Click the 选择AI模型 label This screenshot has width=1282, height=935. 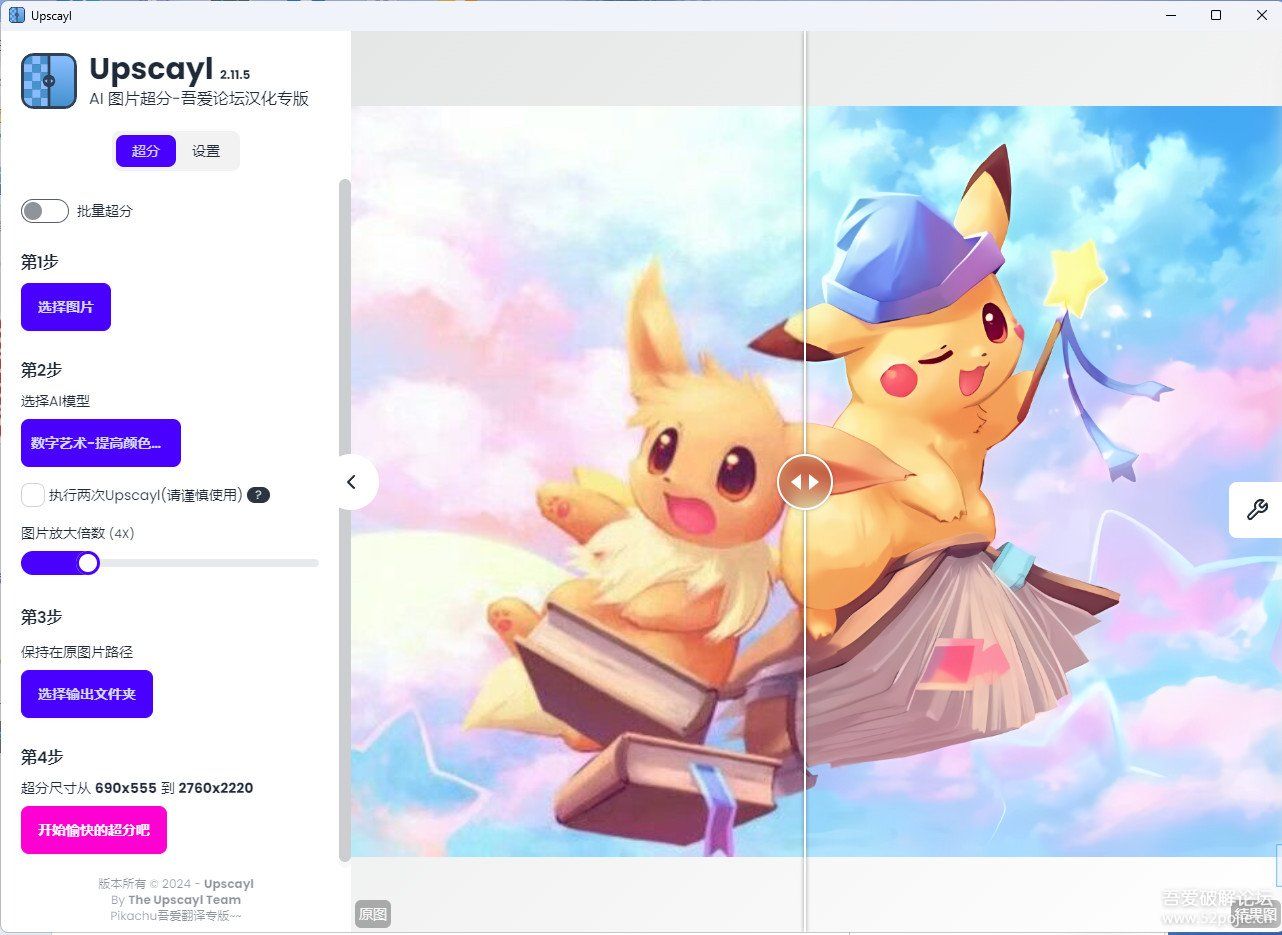click(x=56, y=401)
